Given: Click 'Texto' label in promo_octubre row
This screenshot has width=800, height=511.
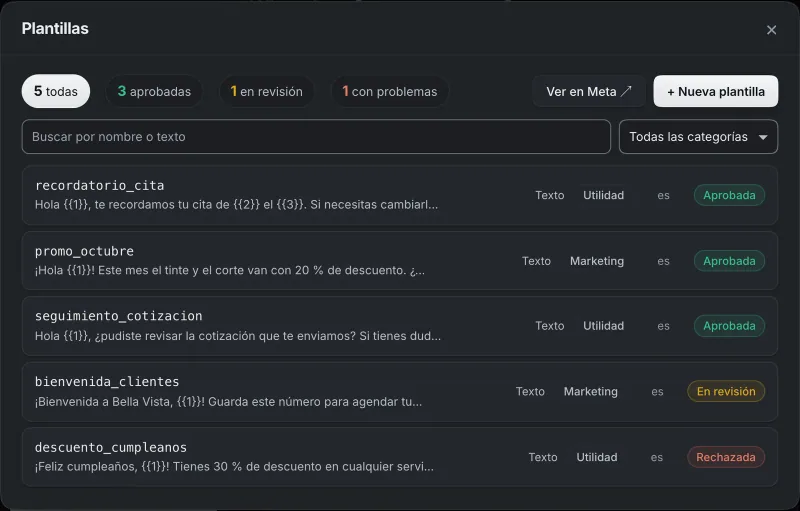Looking at the screenshot, I should pos(536,261).
